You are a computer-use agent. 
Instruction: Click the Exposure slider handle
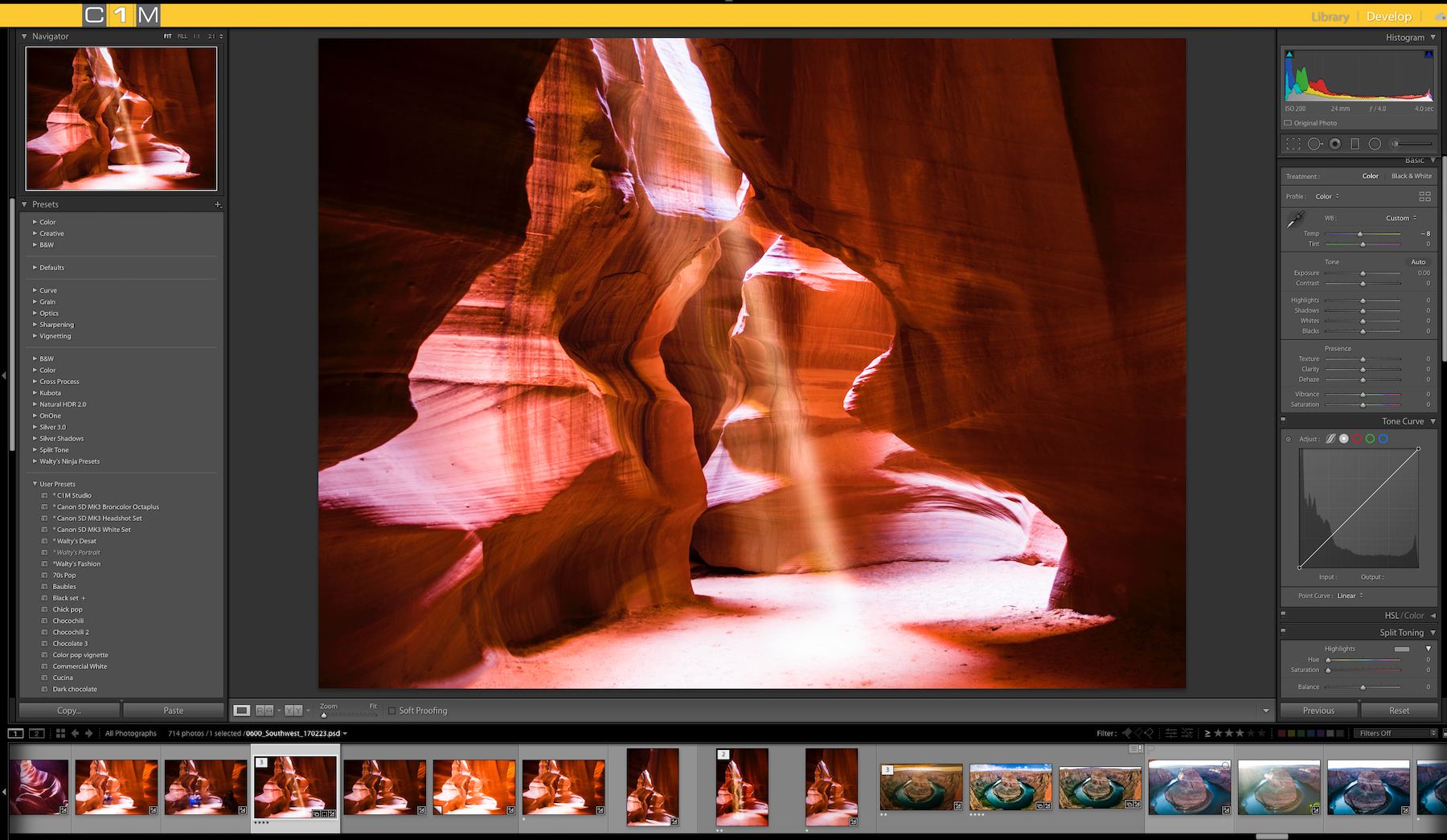1363,273
